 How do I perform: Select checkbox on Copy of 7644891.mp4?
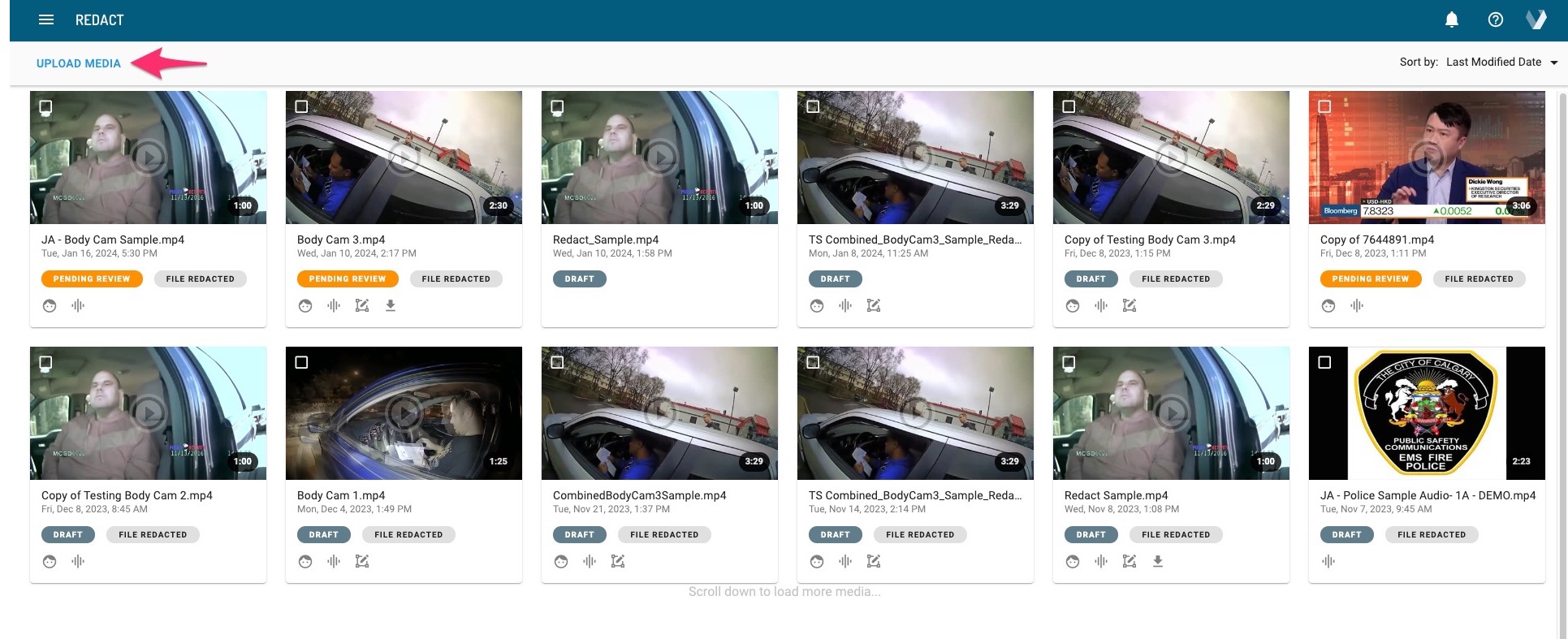[1324, 106]
